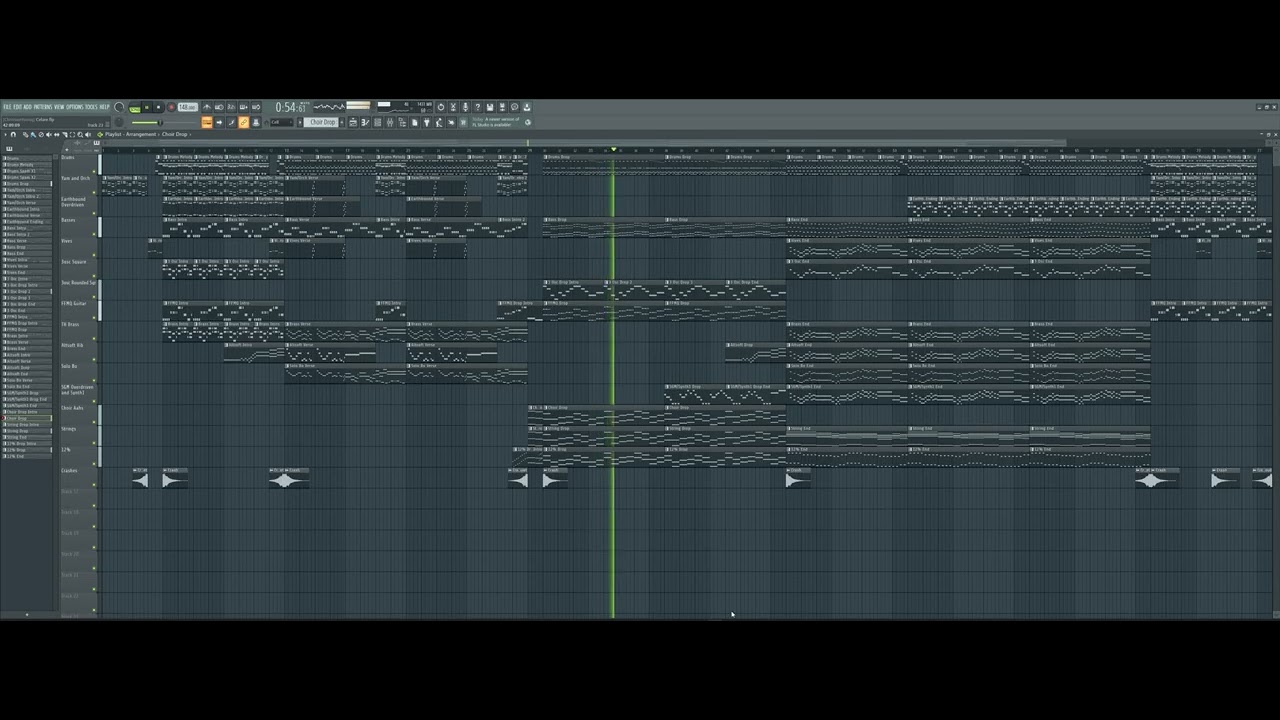Toggle the playlist magnet snap icon

13,134
